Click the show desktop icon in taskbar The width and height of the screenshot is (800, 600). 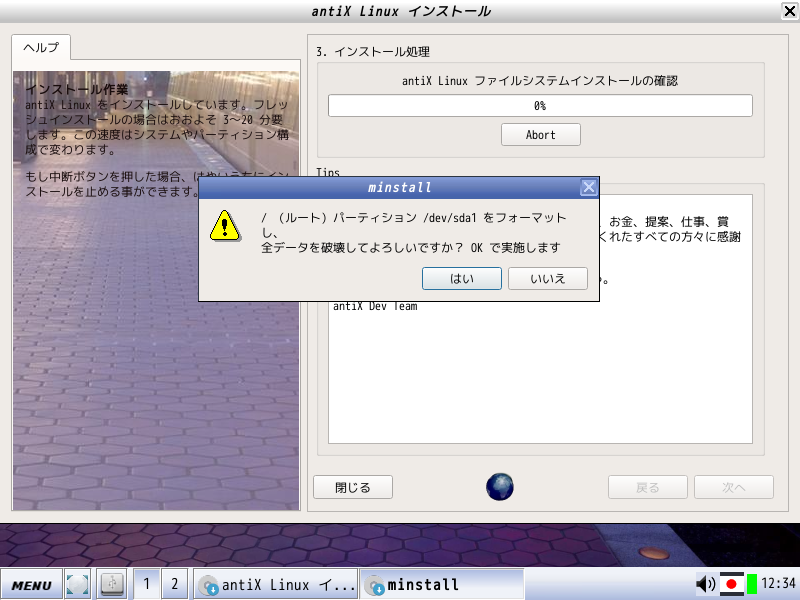pyautogui.click(x=78, y=585)
